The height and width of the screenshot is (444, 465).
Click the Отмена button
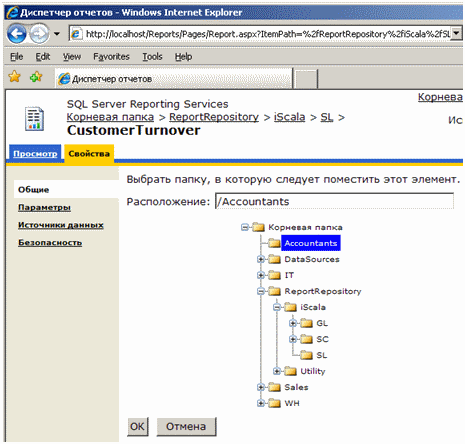[x=186, y=426]
